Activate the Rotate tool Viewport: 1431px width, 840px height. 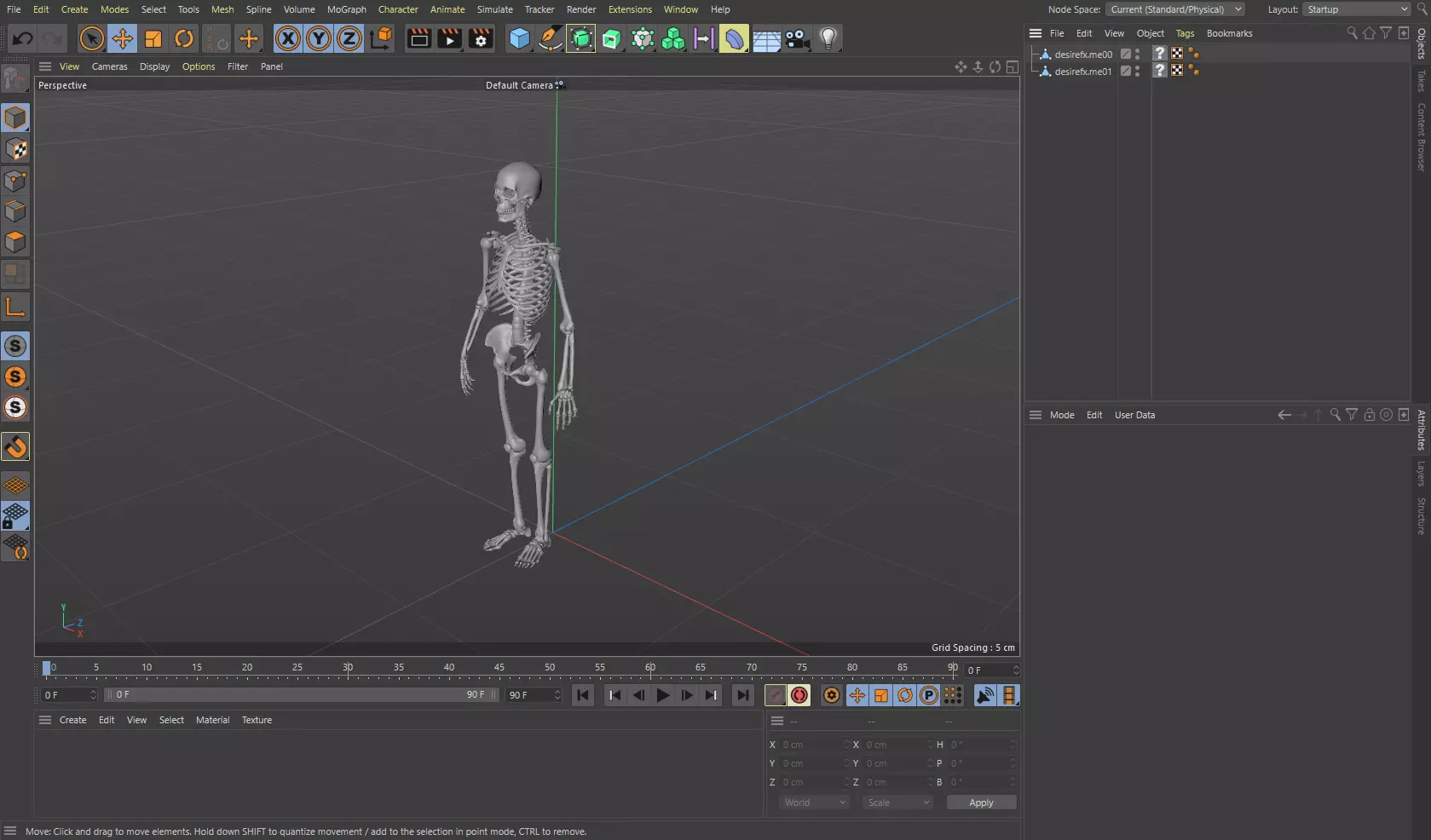[x=184, y=38]
